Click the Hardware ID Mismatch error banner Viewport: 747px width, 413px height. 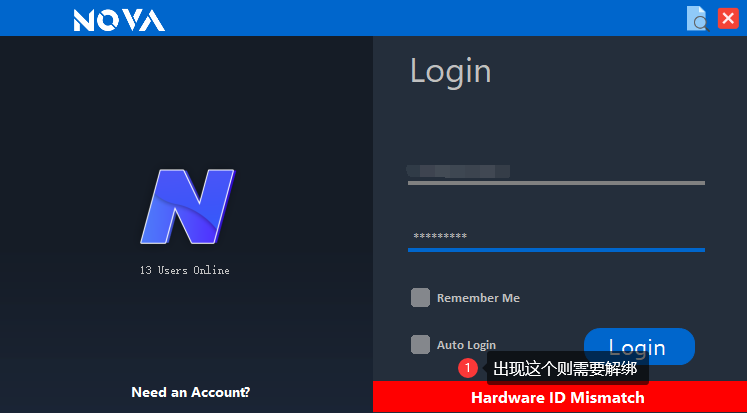(x=559, y=397)
